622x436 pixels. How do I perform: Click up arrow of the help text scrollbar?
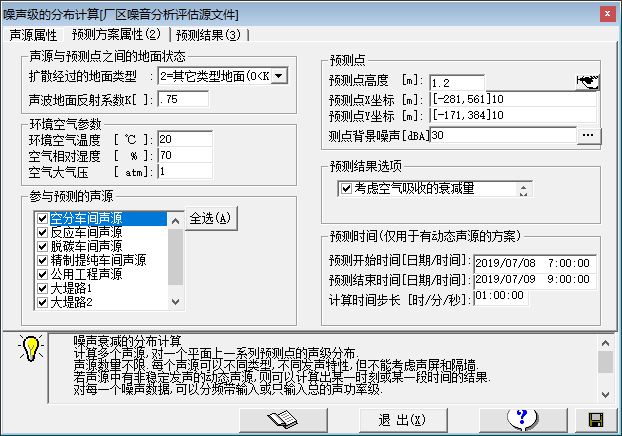[x=605, y=343]
